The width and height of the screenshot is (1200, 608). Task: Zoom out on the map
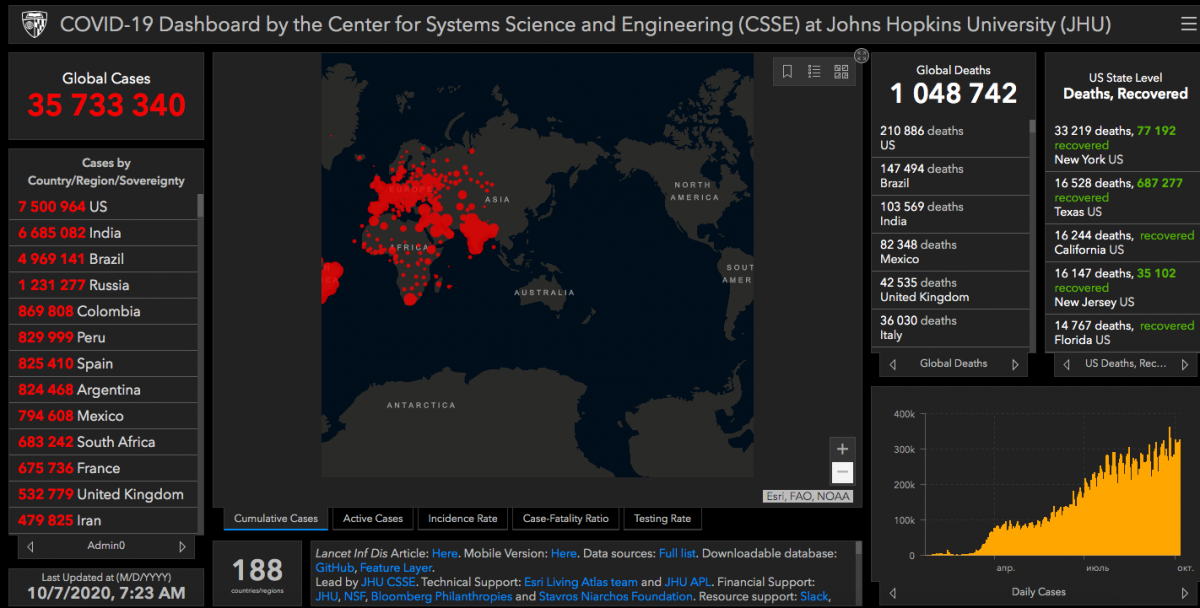pos(842,473)
